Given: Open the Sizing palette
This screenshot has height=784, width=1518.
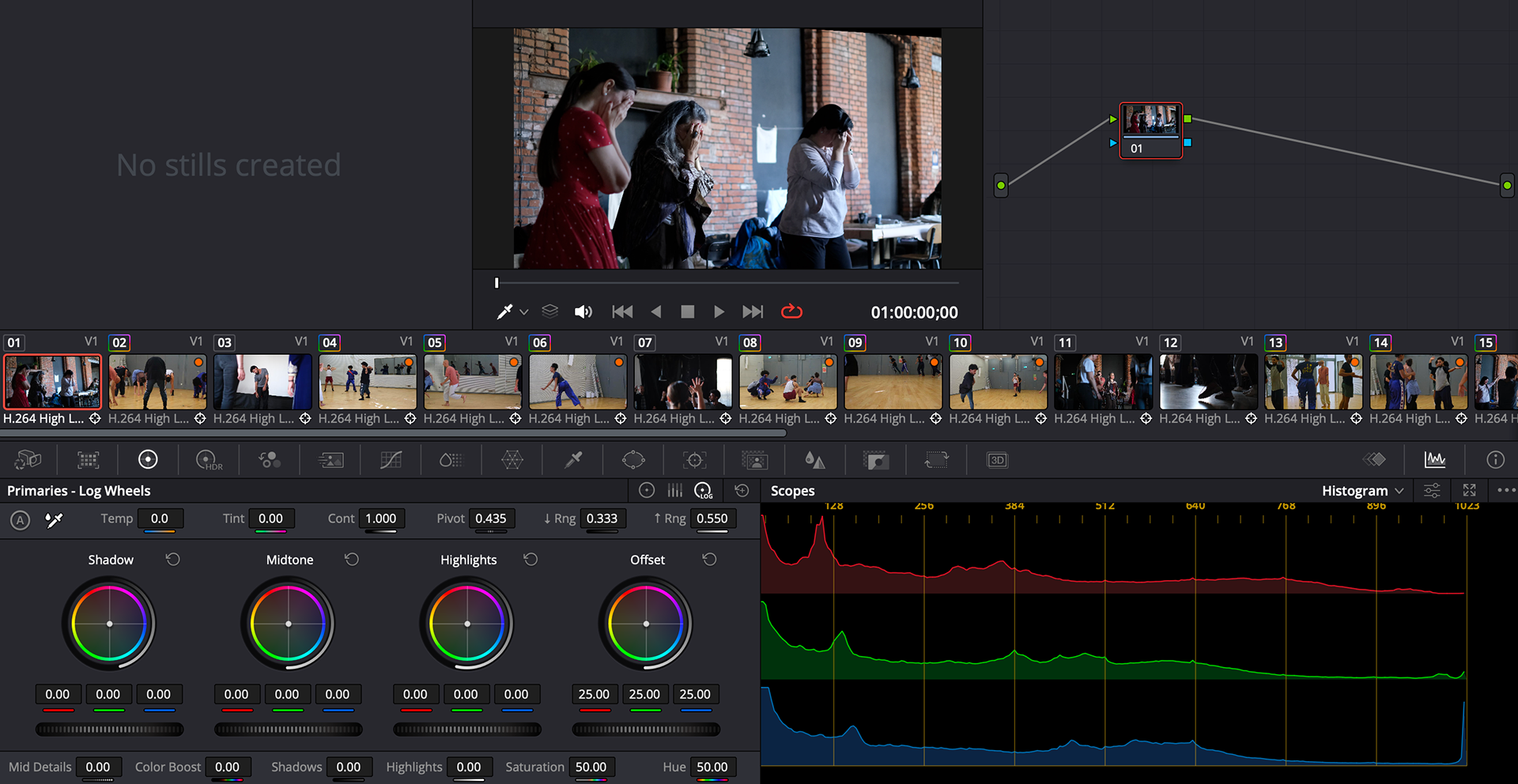Looking at the screenshot, I should coord(936,460).
